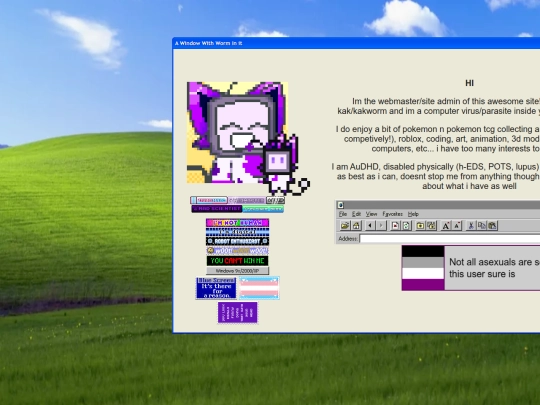Click the asexual pride flag in userbox

pyautogui.click(x=423, y=268)
